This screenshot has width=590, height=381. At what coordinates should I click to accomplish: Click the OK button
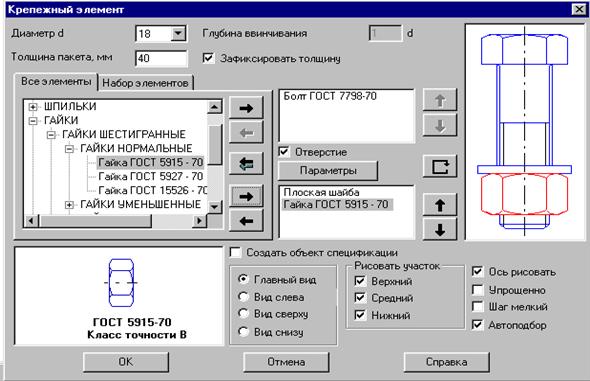[126, 362]
